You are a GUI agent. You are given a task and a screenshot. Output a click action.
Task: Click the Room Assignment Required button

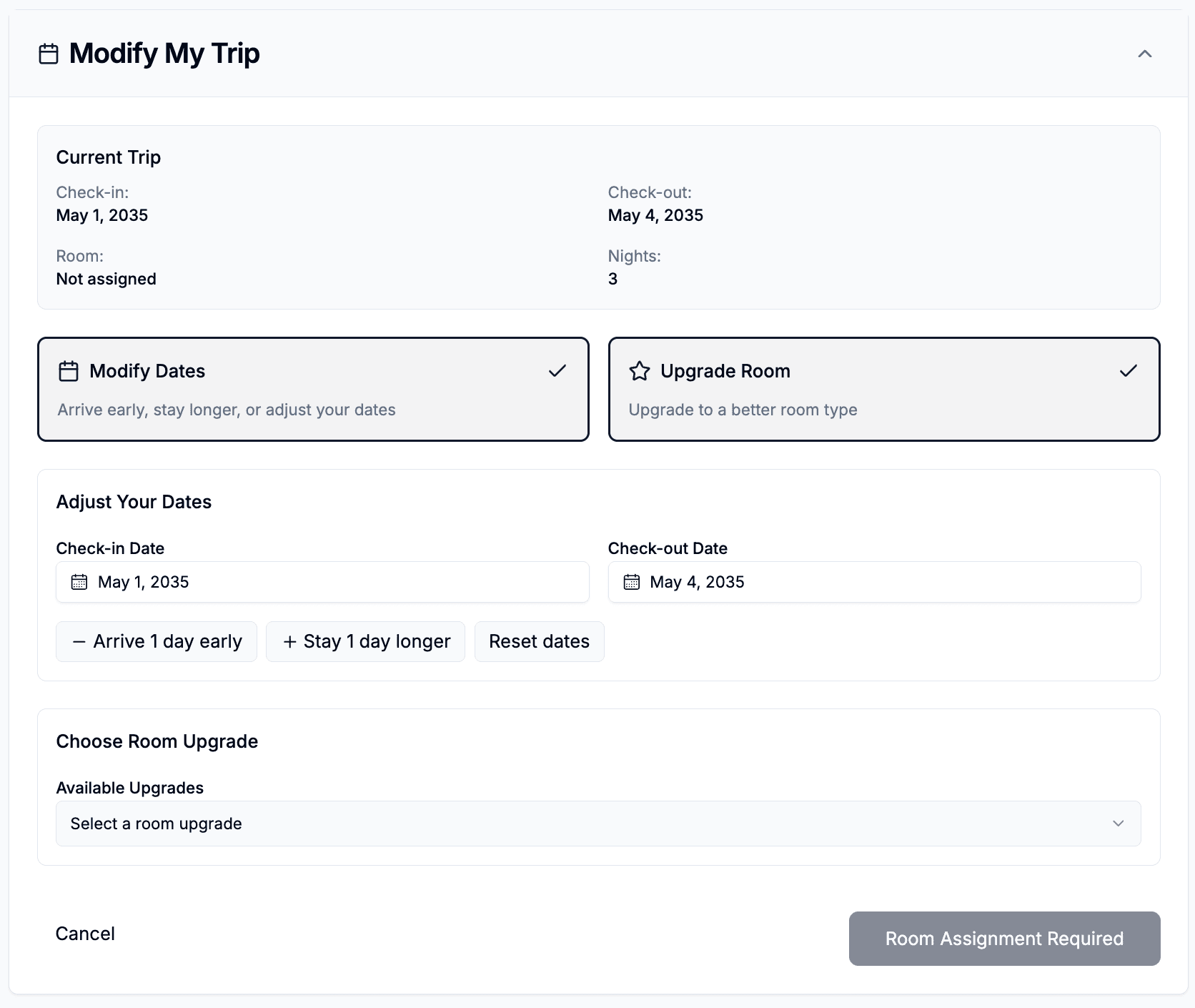tap(1004, 939)
